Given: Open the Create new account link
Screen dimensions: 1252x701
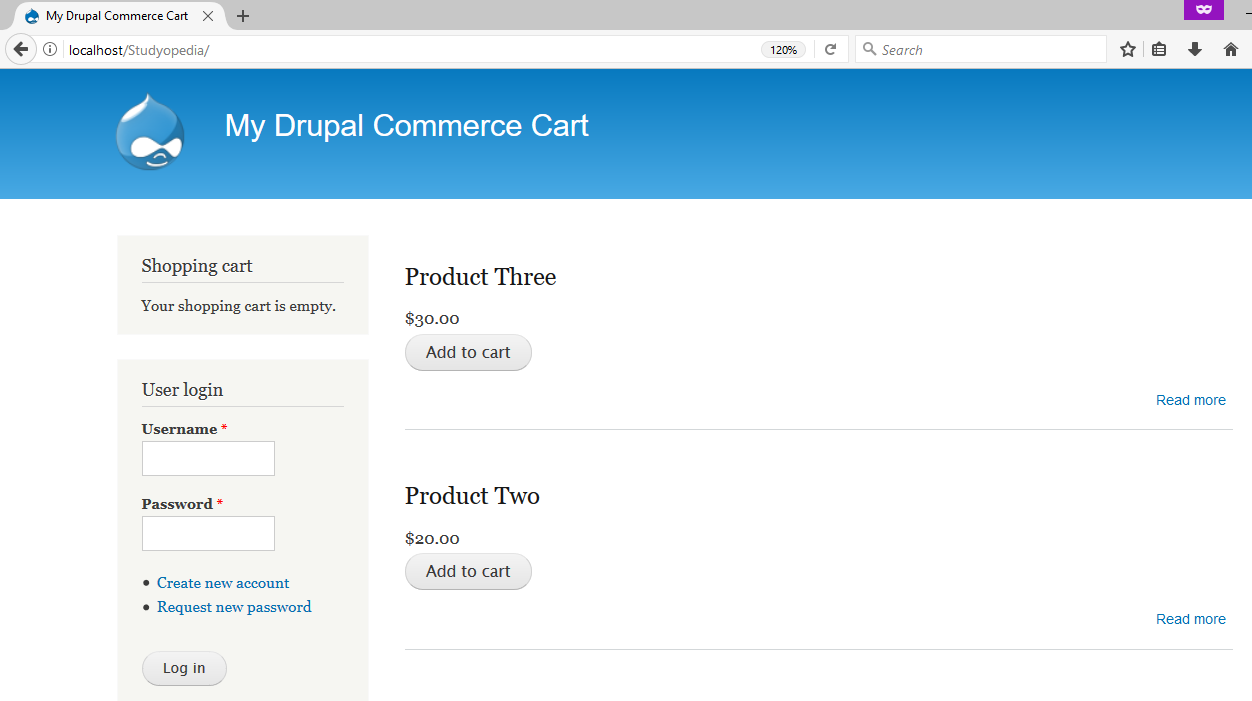Looking at the screenshot, I should click(x=223, y=583).
